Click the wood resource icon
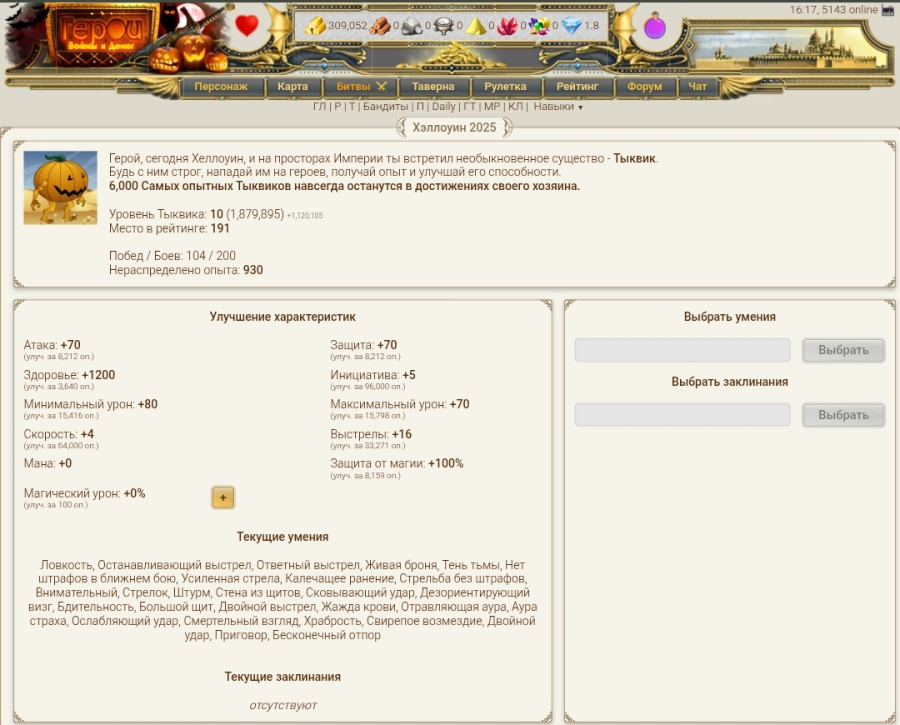The width and height of the screenshot is (900, 725). tap(380, 26)
